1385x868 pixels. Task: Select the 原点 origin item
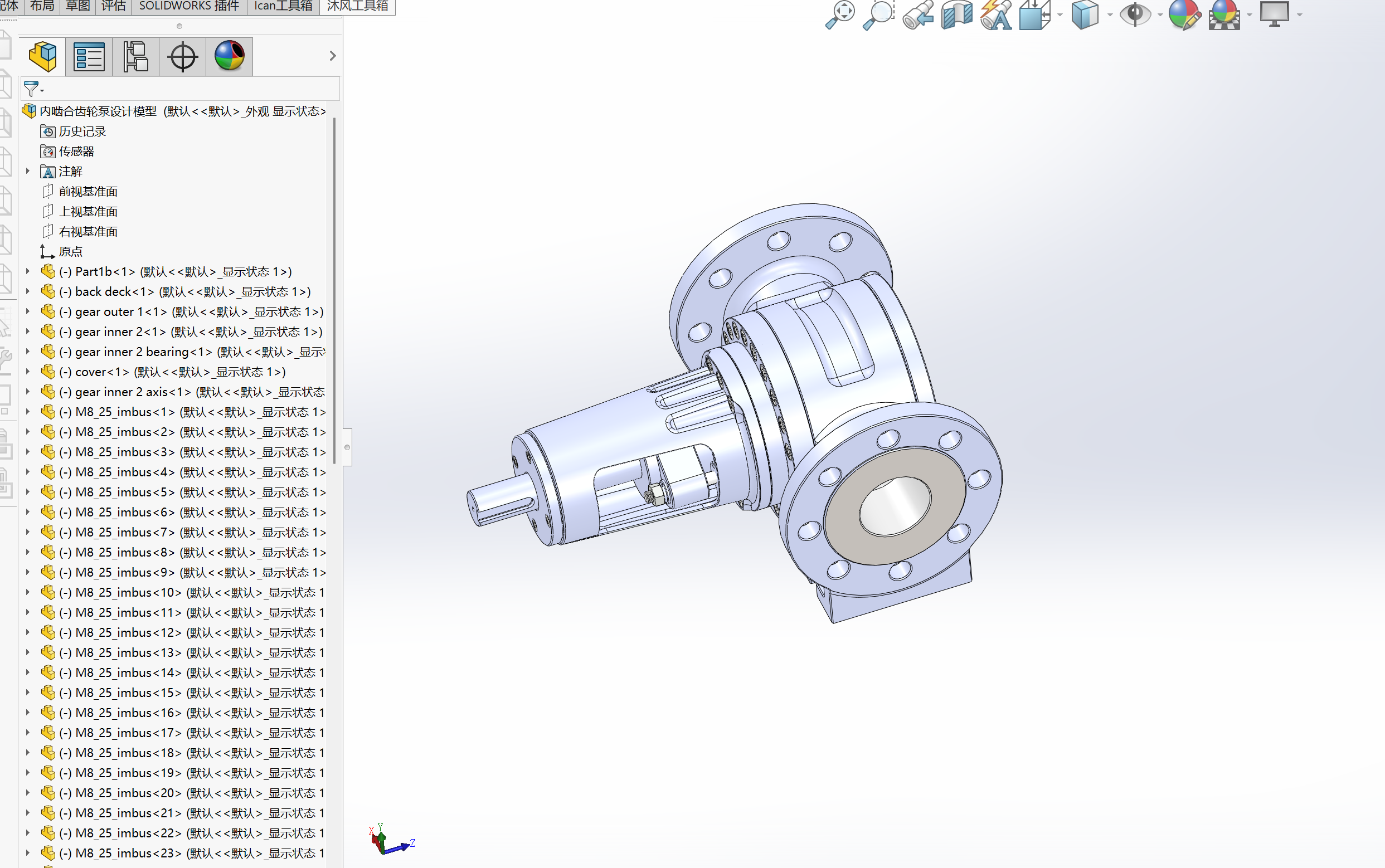coord(71,252)
